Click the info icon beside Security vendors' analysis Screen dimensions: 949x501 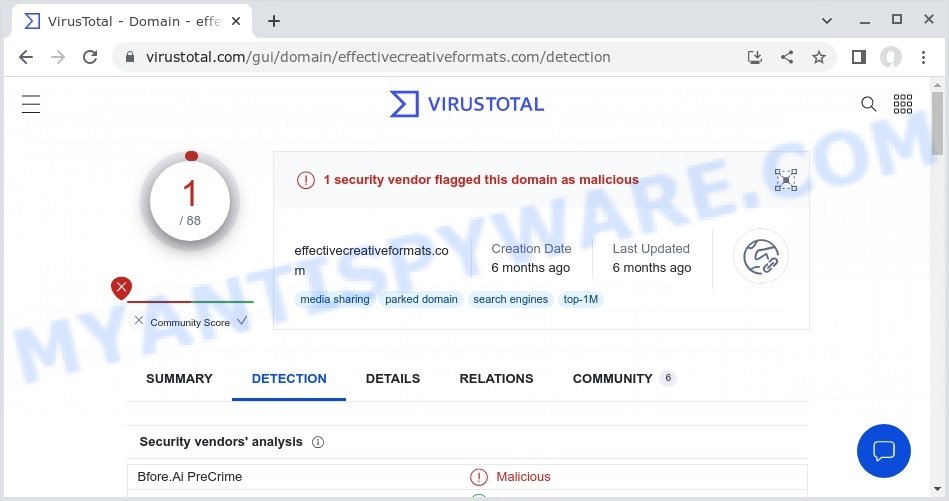tap(318, 442)
